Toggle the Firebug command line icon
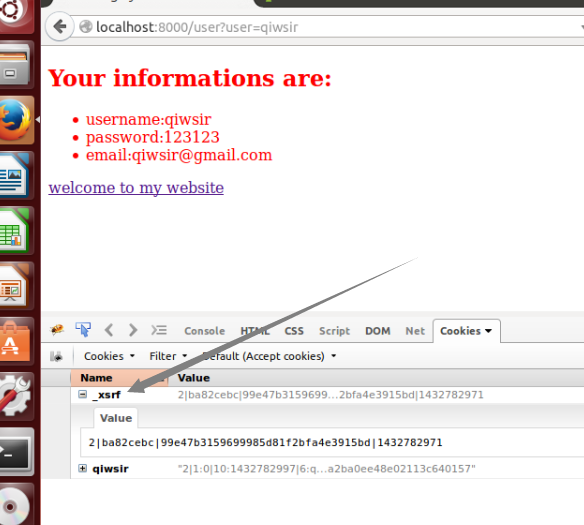584x525 pixels. [159, 330]
